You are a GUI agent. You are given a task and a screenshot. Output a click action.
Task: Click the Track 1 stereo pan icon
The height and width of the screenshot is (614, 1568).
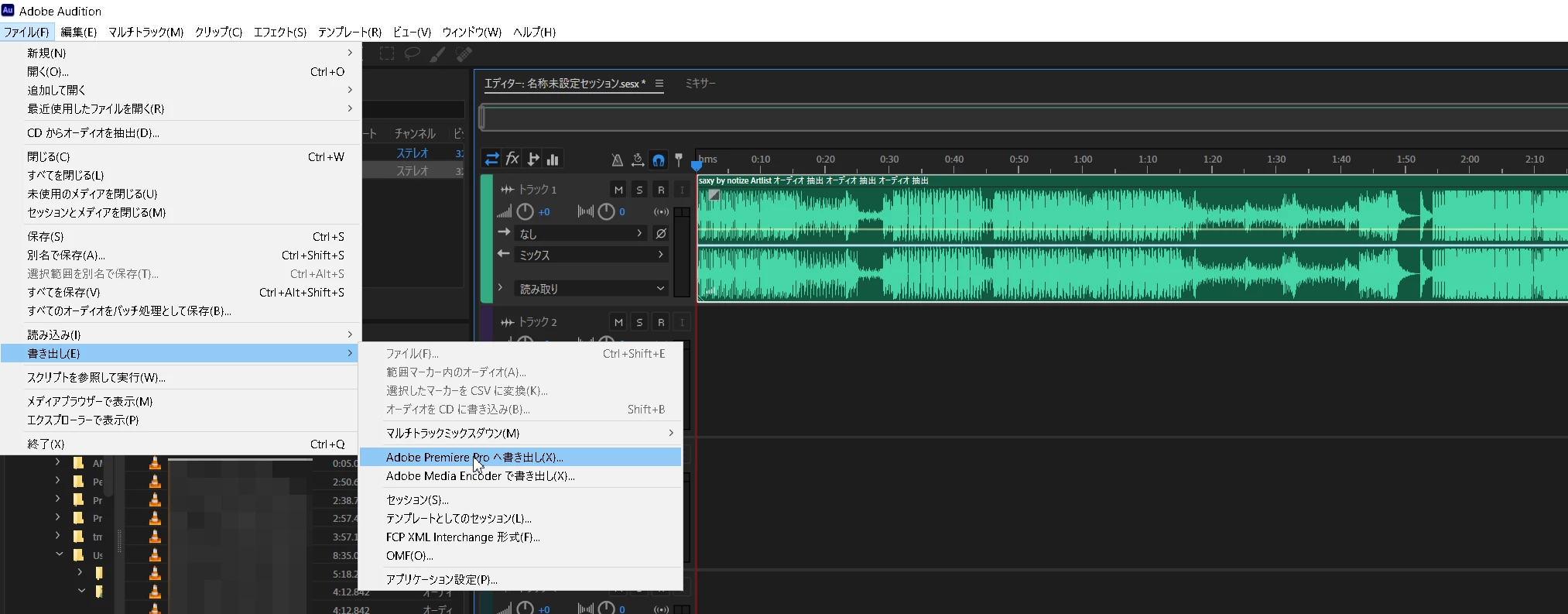pos(586,212)
